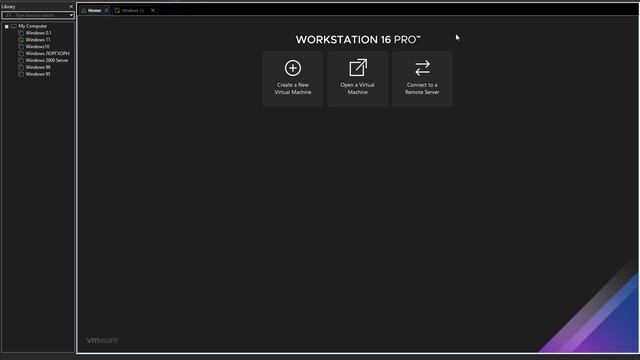This screenshot has height=360, width=640.
Task: Click the running VM icon beside Windows 11
Action: pyautogui.click(x=21, y=40)
